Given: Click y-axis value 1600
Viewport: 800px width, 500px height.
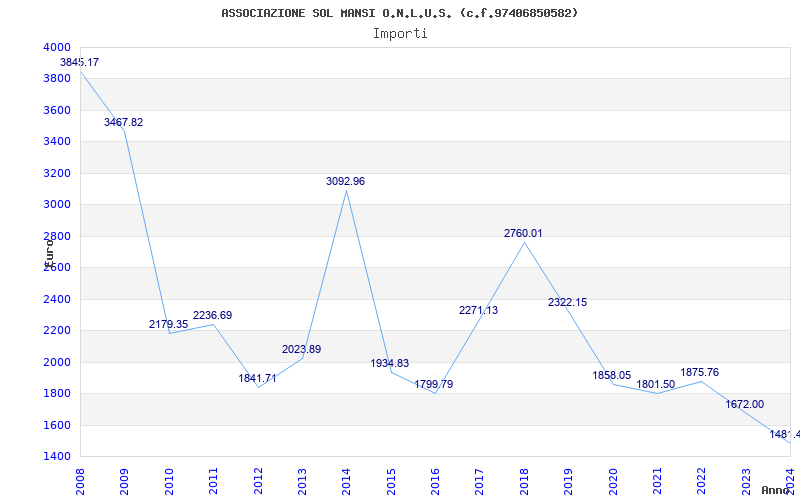Looking at the screenshot, I should pos(57,425).
